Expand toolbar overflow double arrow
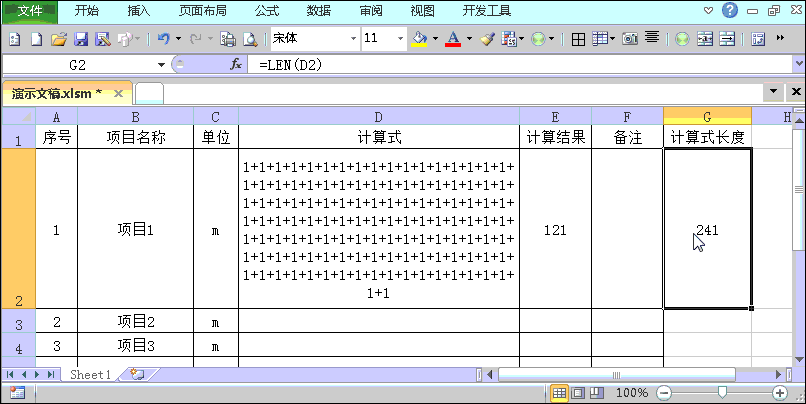Image resolution: width=806 pixels, height=404 pixels. click(780, 38)
